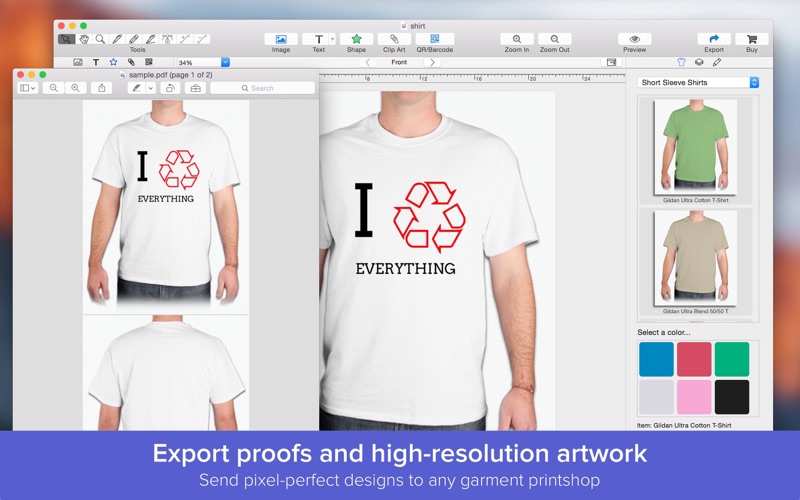This screenshot has height=500, width=800.
Task: Click zoom in in sample.pdf window
Action: tap(76, 88)
